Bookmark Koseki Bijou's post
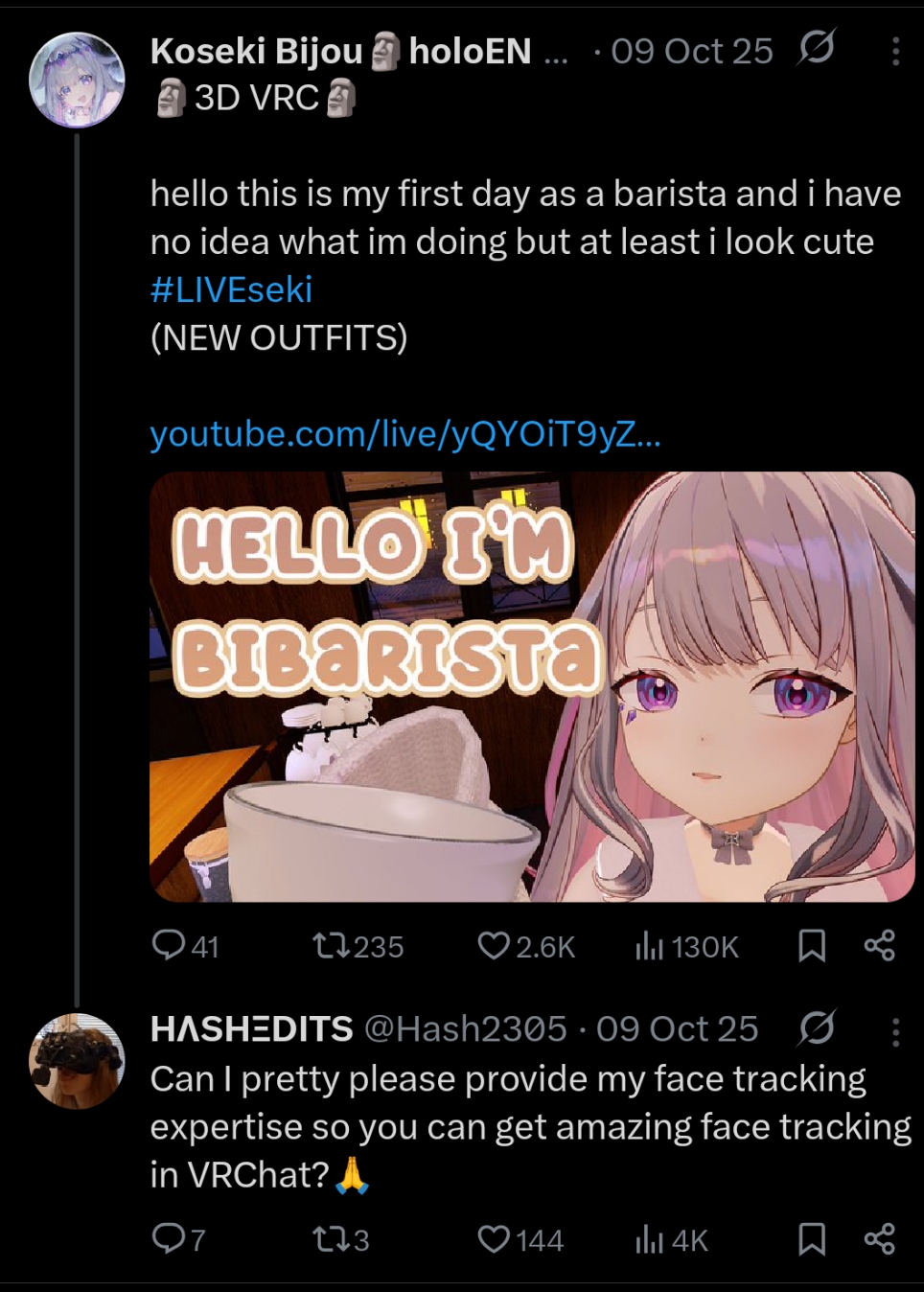924x1292 pixels. [x=812, y=946]
